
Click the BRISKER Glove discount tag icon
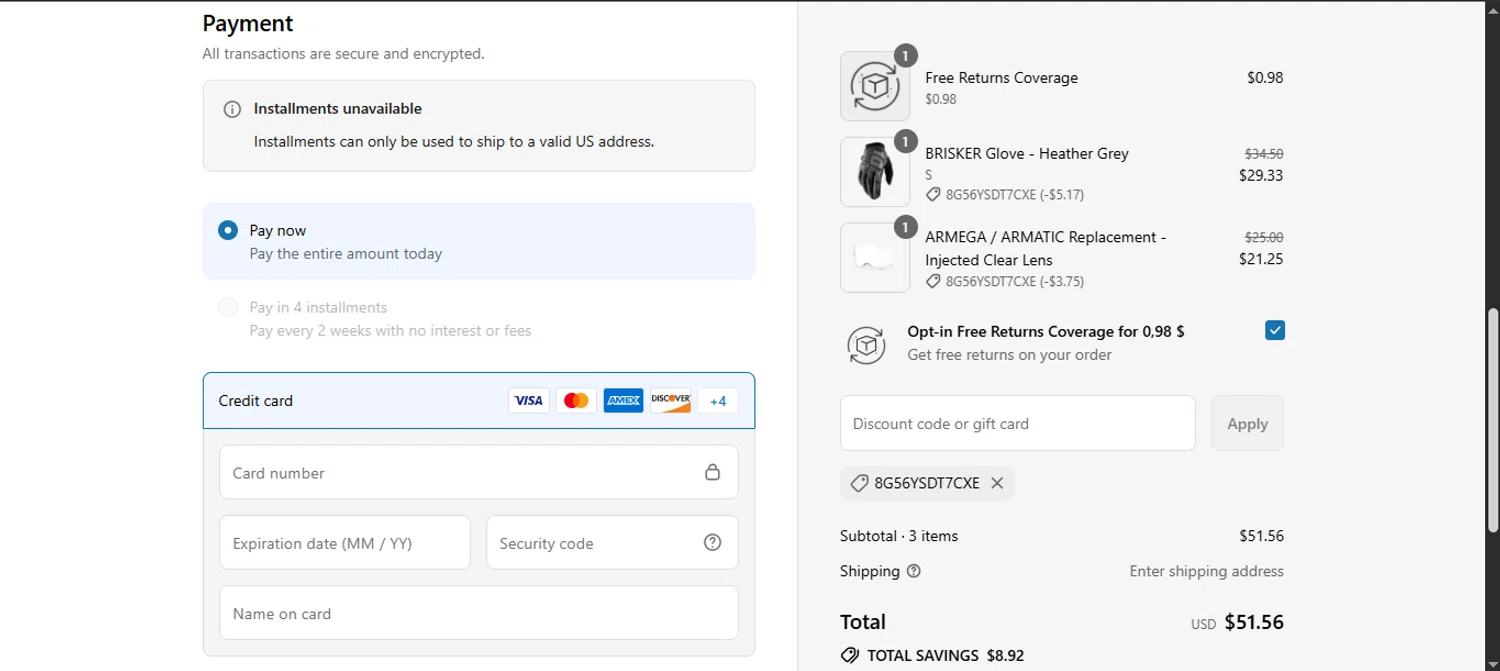[933, 195]
